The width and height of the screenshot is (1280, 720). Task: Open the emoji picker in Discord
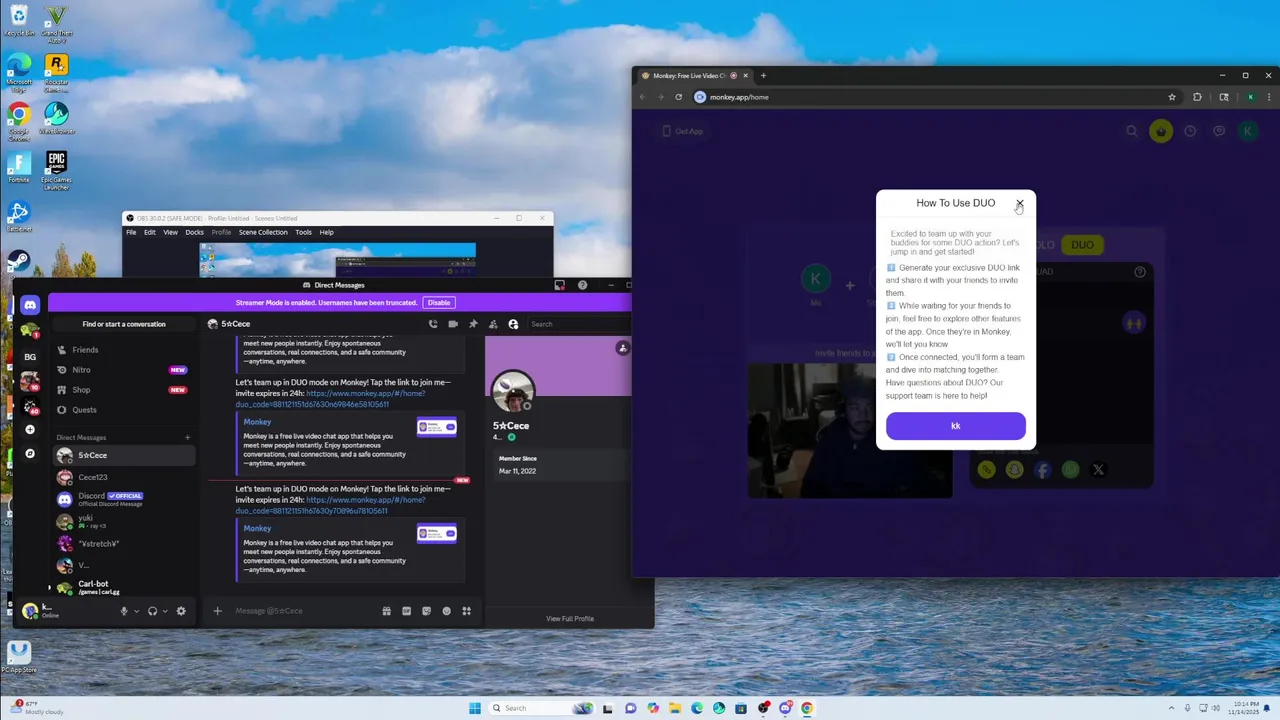click(x=446, y=611)
